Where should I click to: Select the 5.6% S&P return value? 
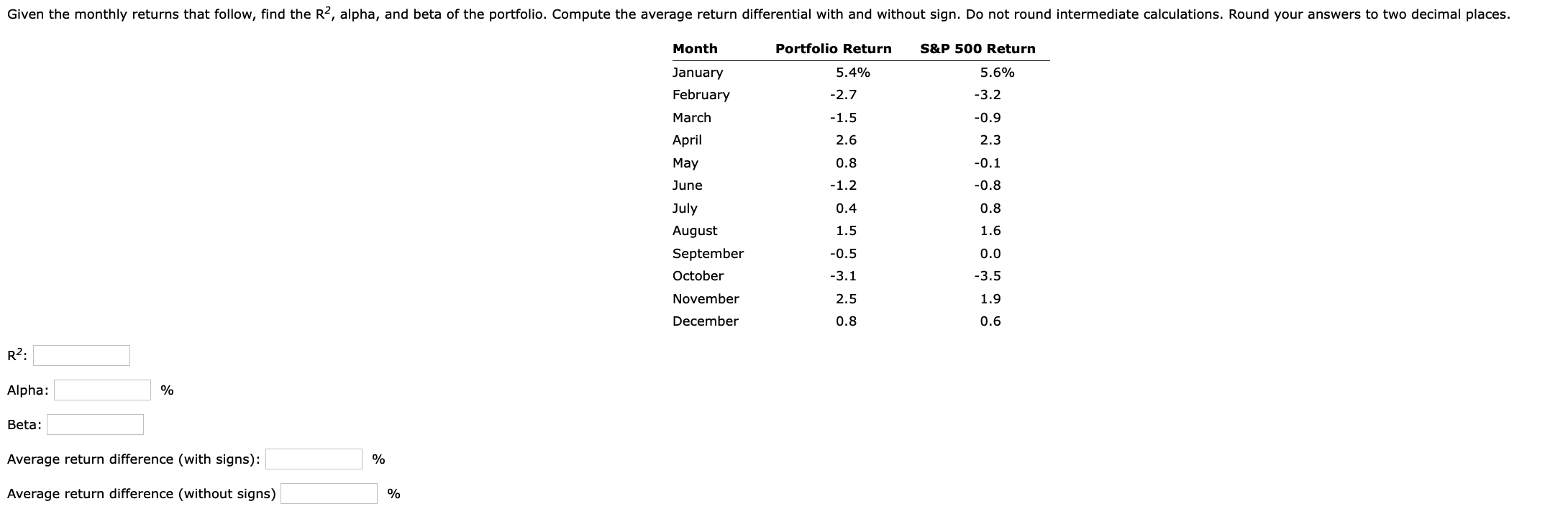[x=997, y=73]
